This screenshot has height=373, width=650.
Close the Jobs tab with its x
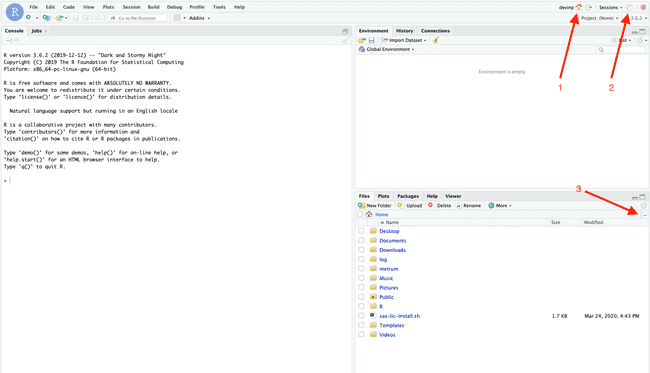tap(46, 31)
